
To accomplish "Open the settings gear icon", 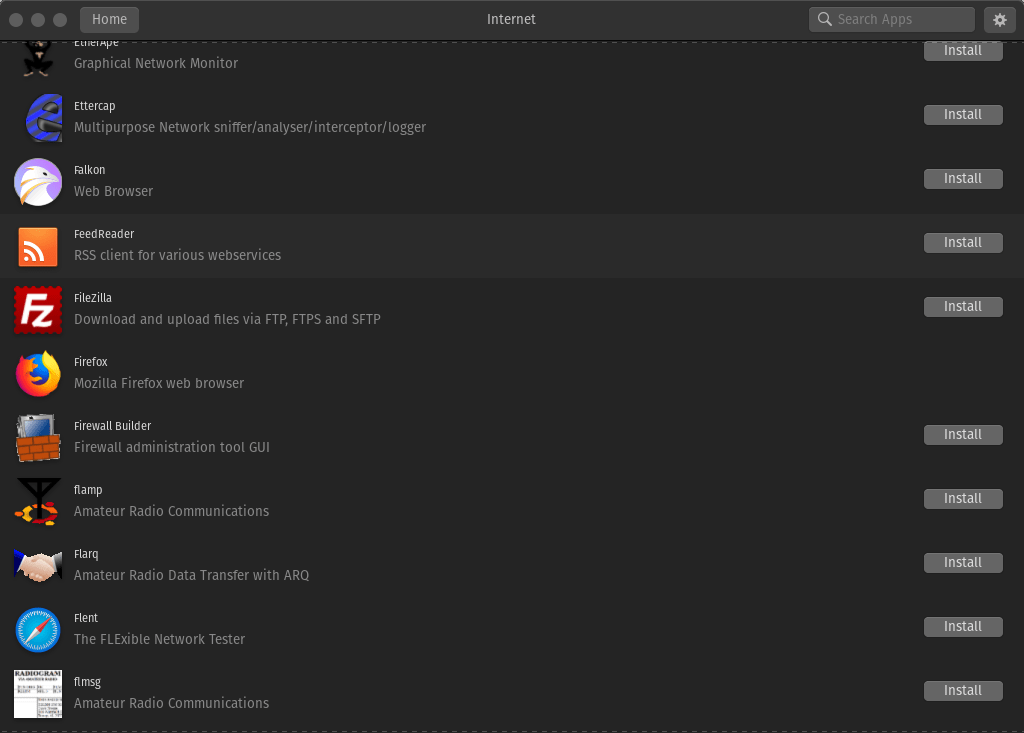I will tap(1000, 19).
